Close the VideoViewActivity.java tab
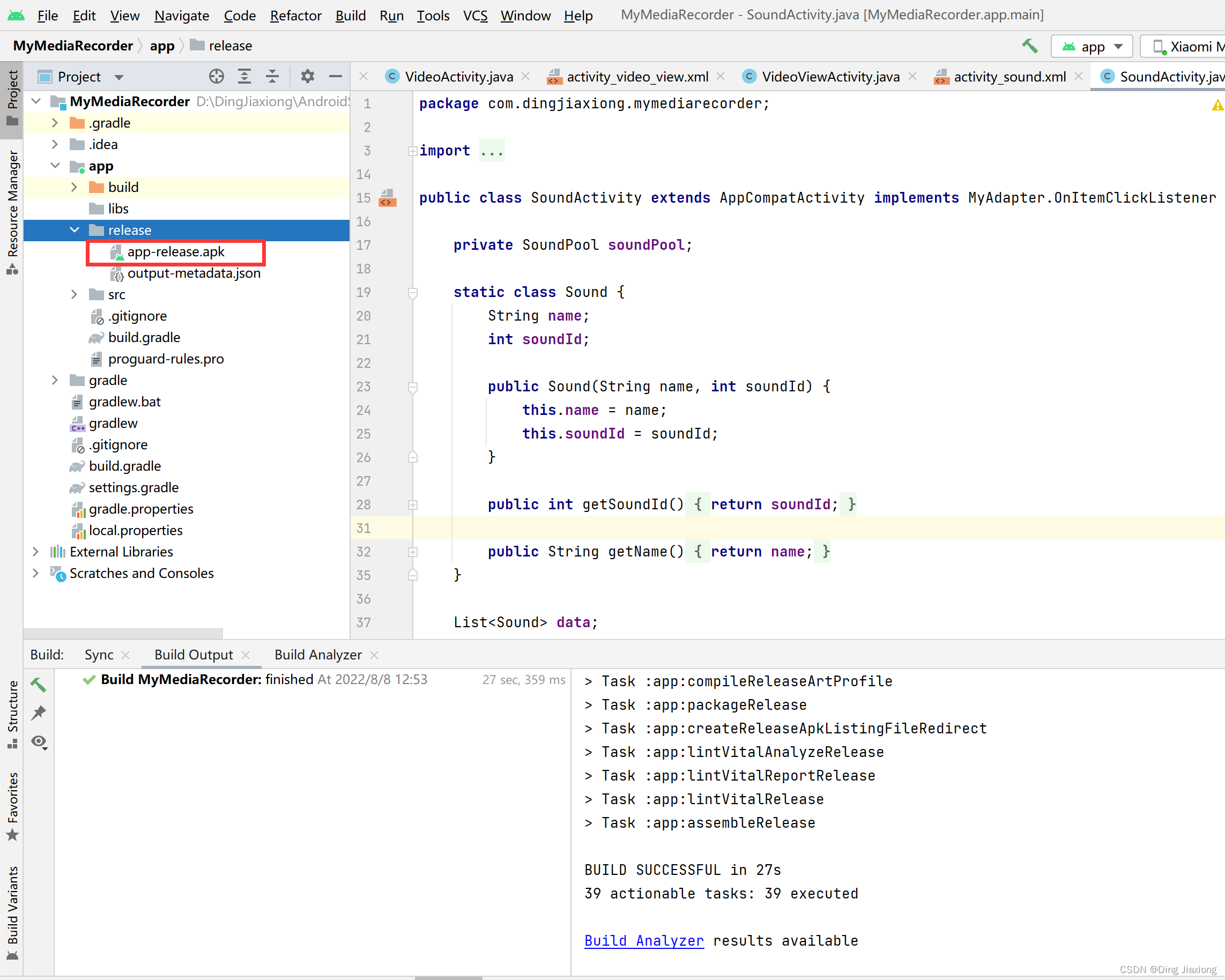The image size is (1225, 980). point(912,76)
